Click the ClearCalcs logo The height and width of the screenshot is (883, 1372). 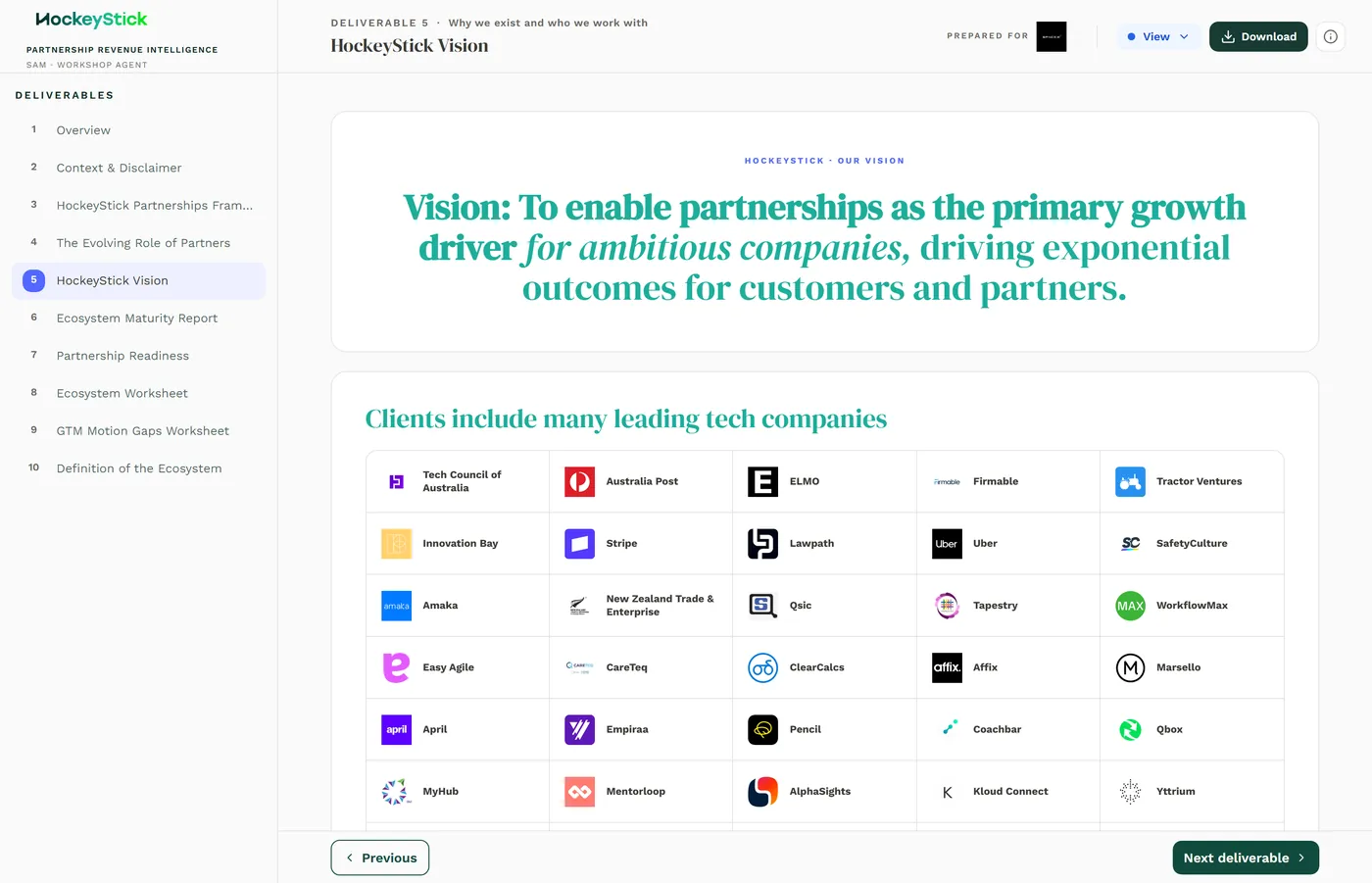point(763,667)
